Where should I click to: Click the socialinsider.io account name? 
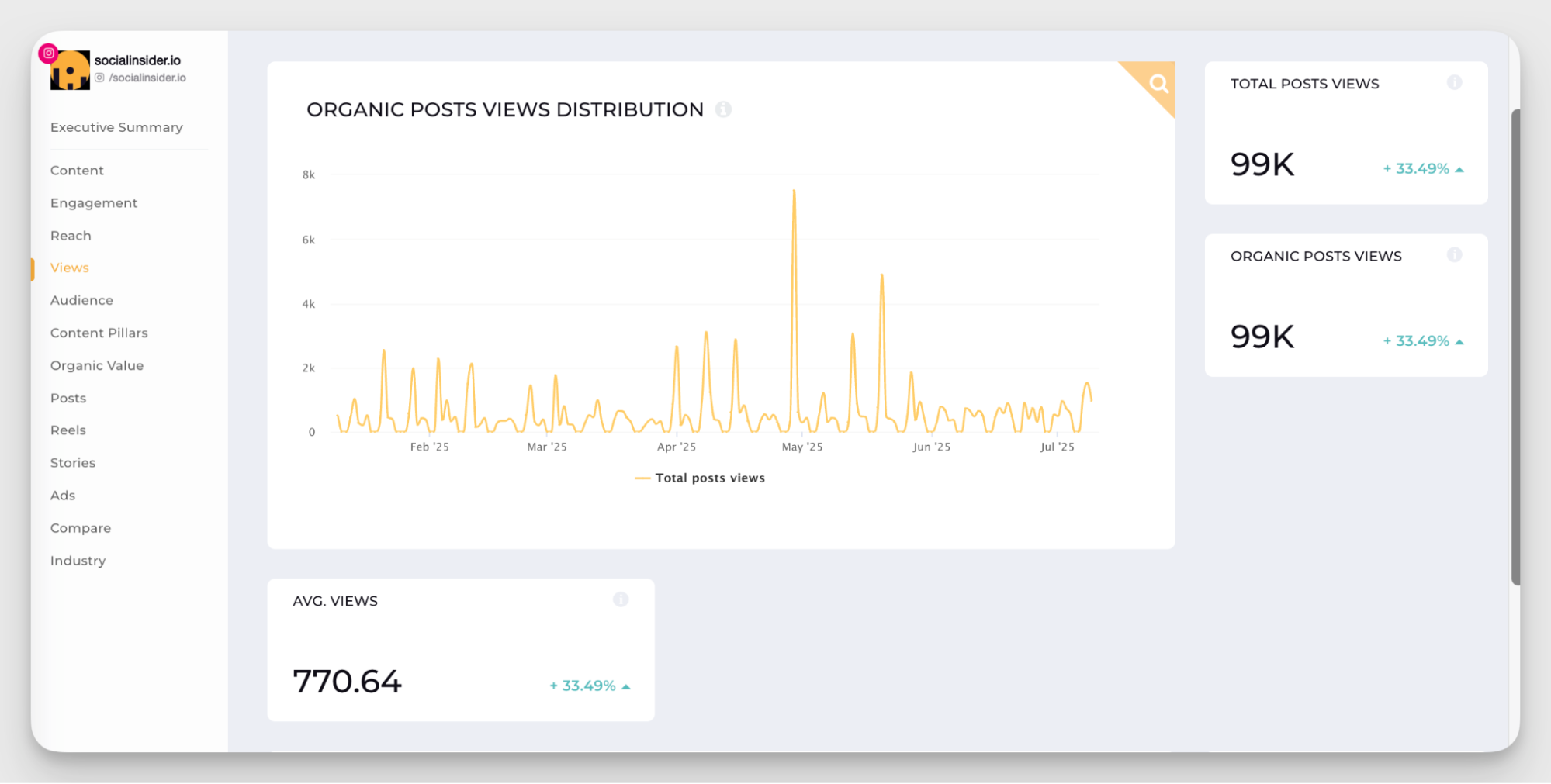point(137,60)
